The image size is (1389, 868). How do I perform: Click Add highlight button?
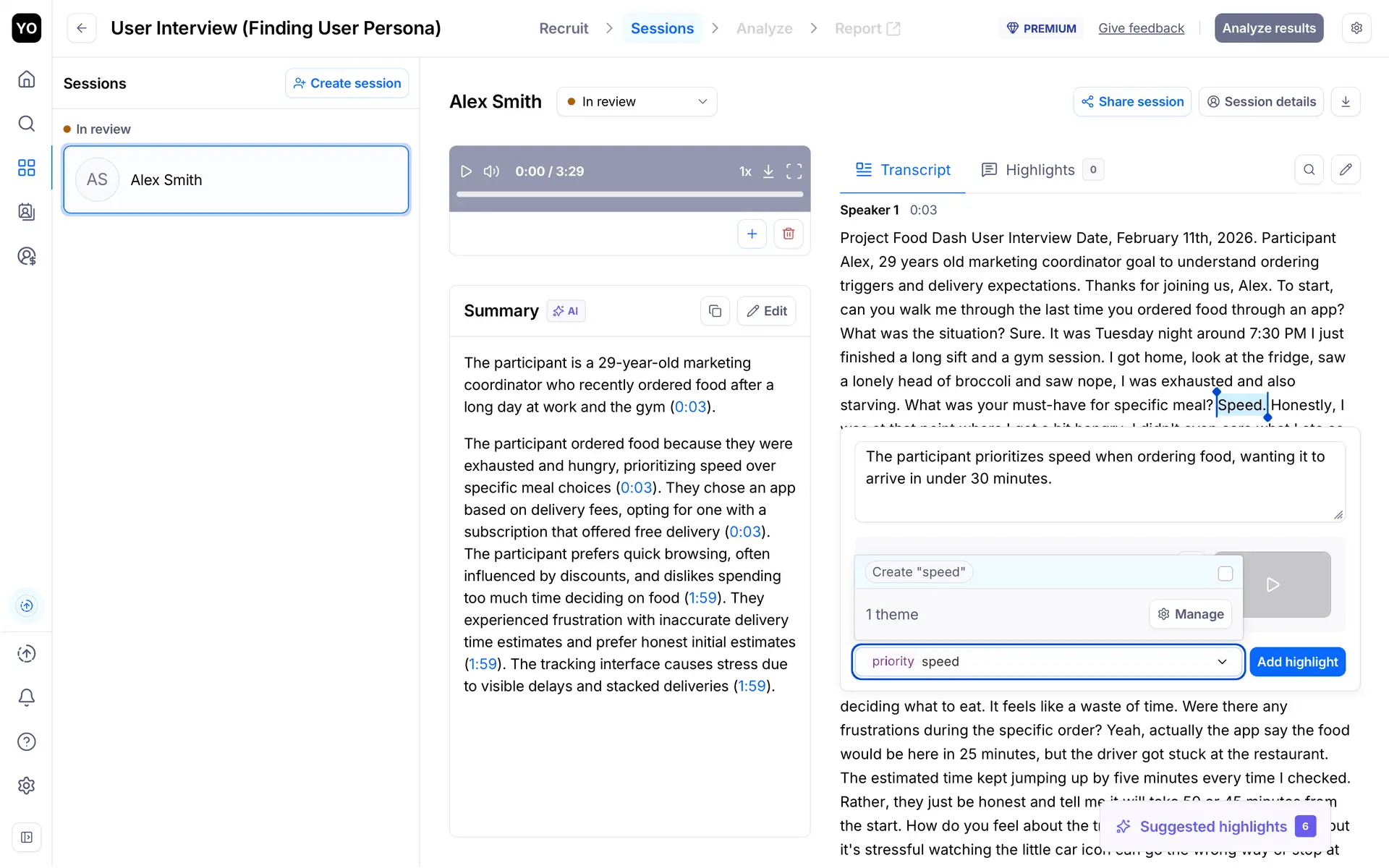1296,662
